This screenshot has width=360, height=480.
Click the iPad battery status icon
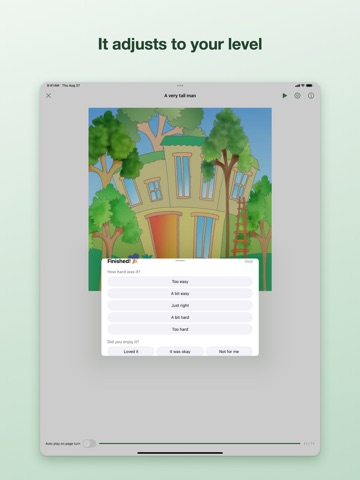[x=310, y=86]
